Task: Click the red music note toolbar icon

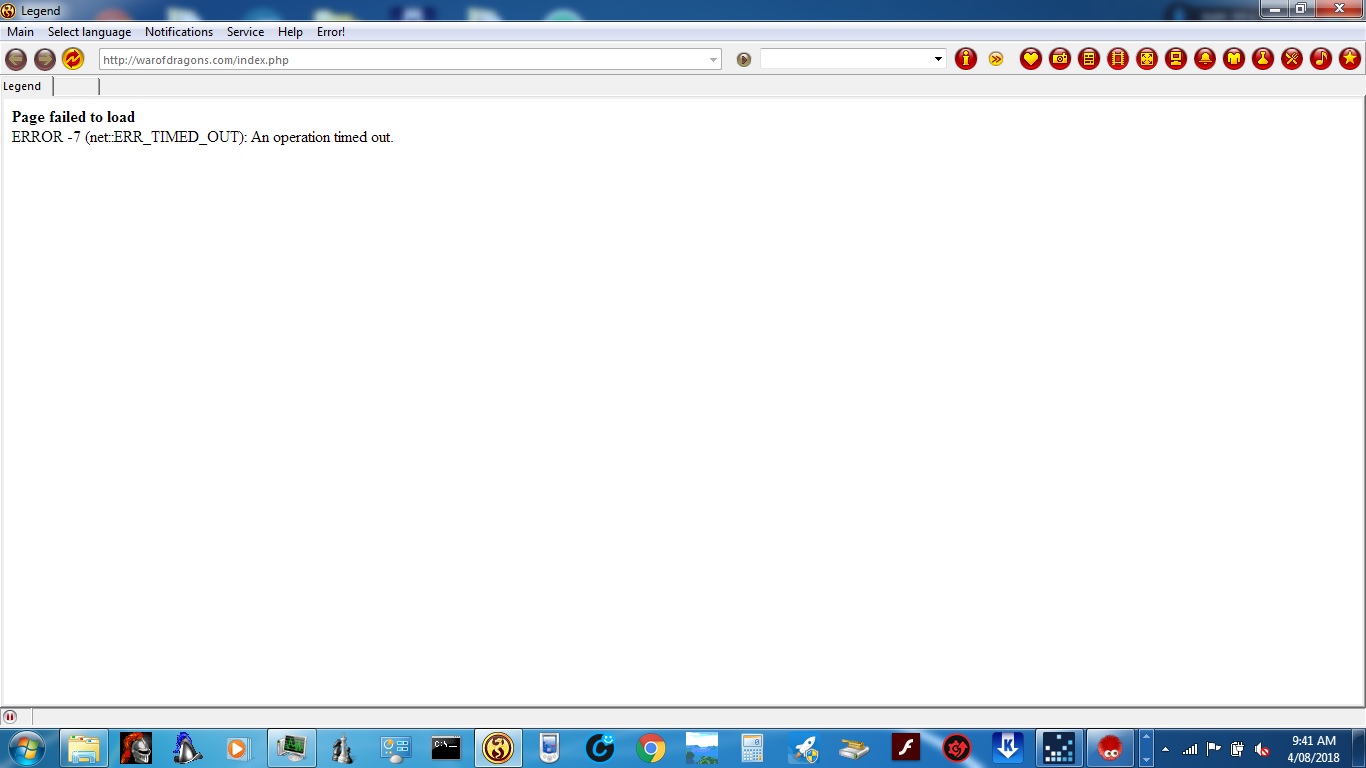Action: [1321, 59]
